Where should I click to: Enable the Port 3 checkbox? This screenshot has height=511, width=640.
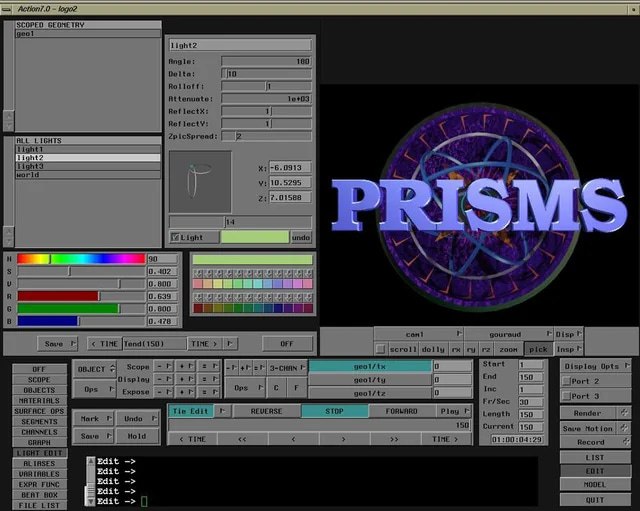(x=566, y=396)
